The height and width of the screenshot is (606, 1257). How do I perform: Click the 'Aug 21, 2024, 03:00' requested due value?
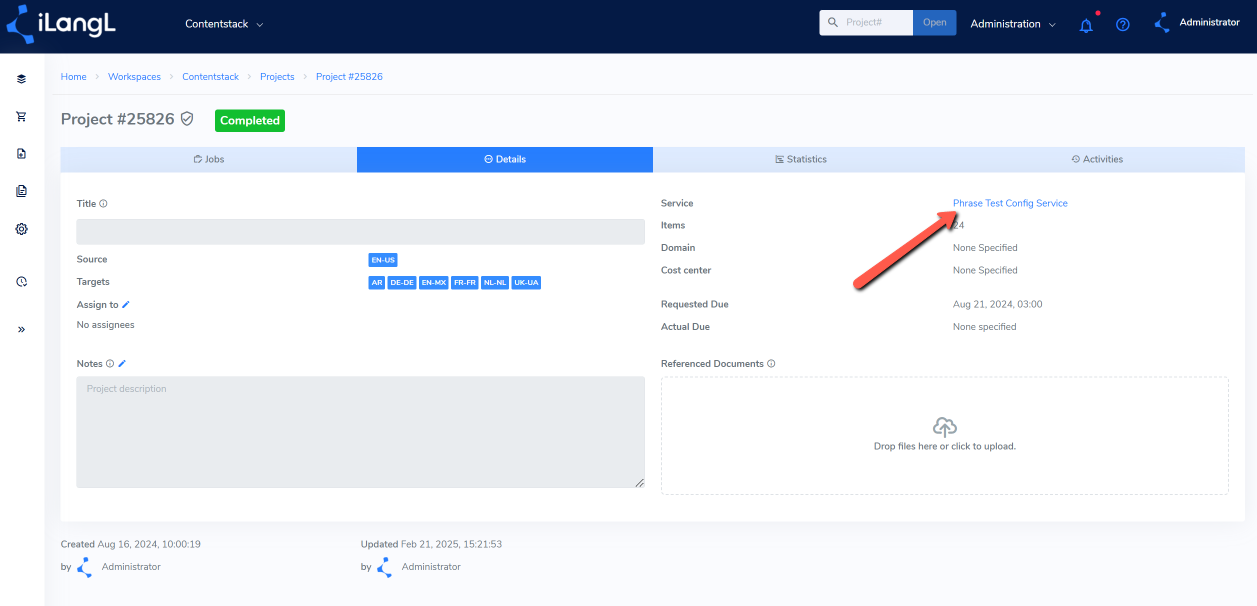(998, 304)
